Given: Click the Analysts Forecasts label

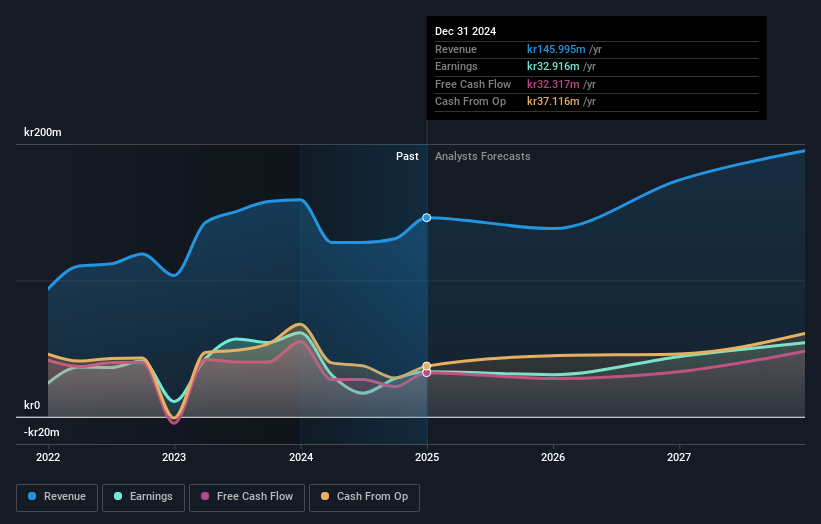Looking at the screenshot, I should pyautogui.click(x=483, y=156).
